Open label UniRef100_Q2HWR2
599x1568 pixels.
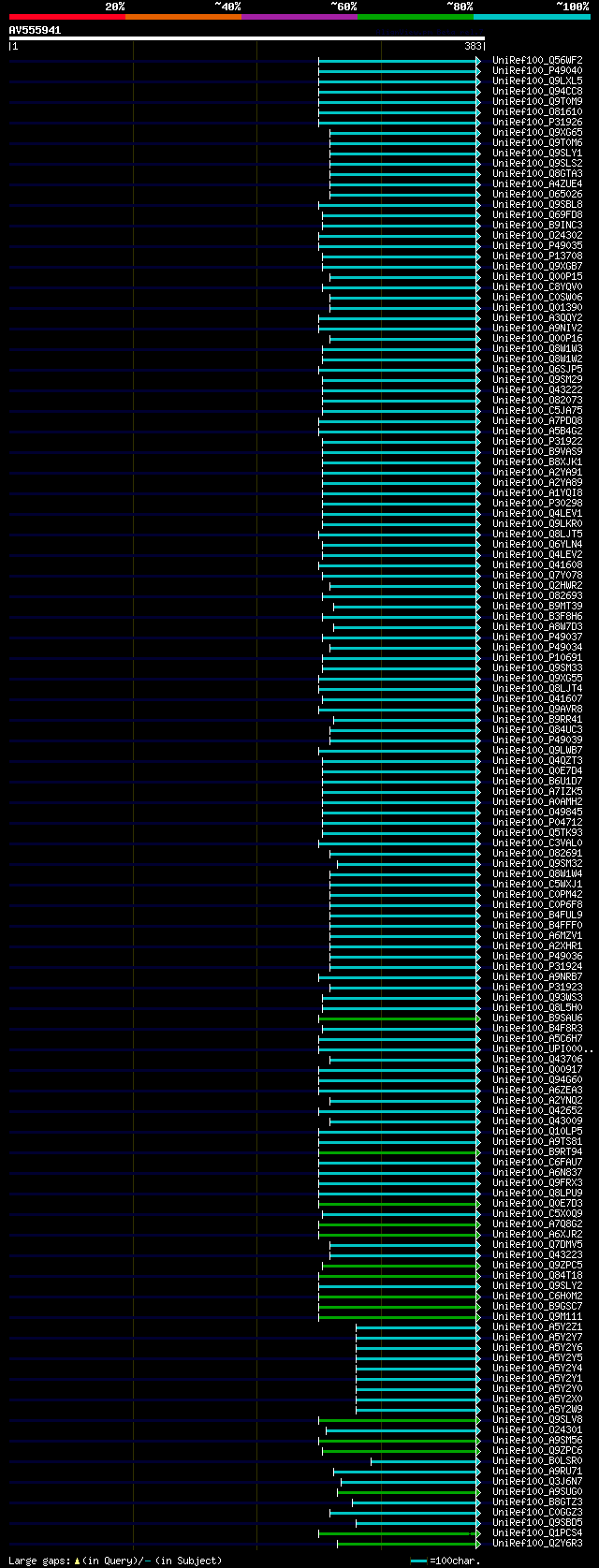[x=537, y=585]
